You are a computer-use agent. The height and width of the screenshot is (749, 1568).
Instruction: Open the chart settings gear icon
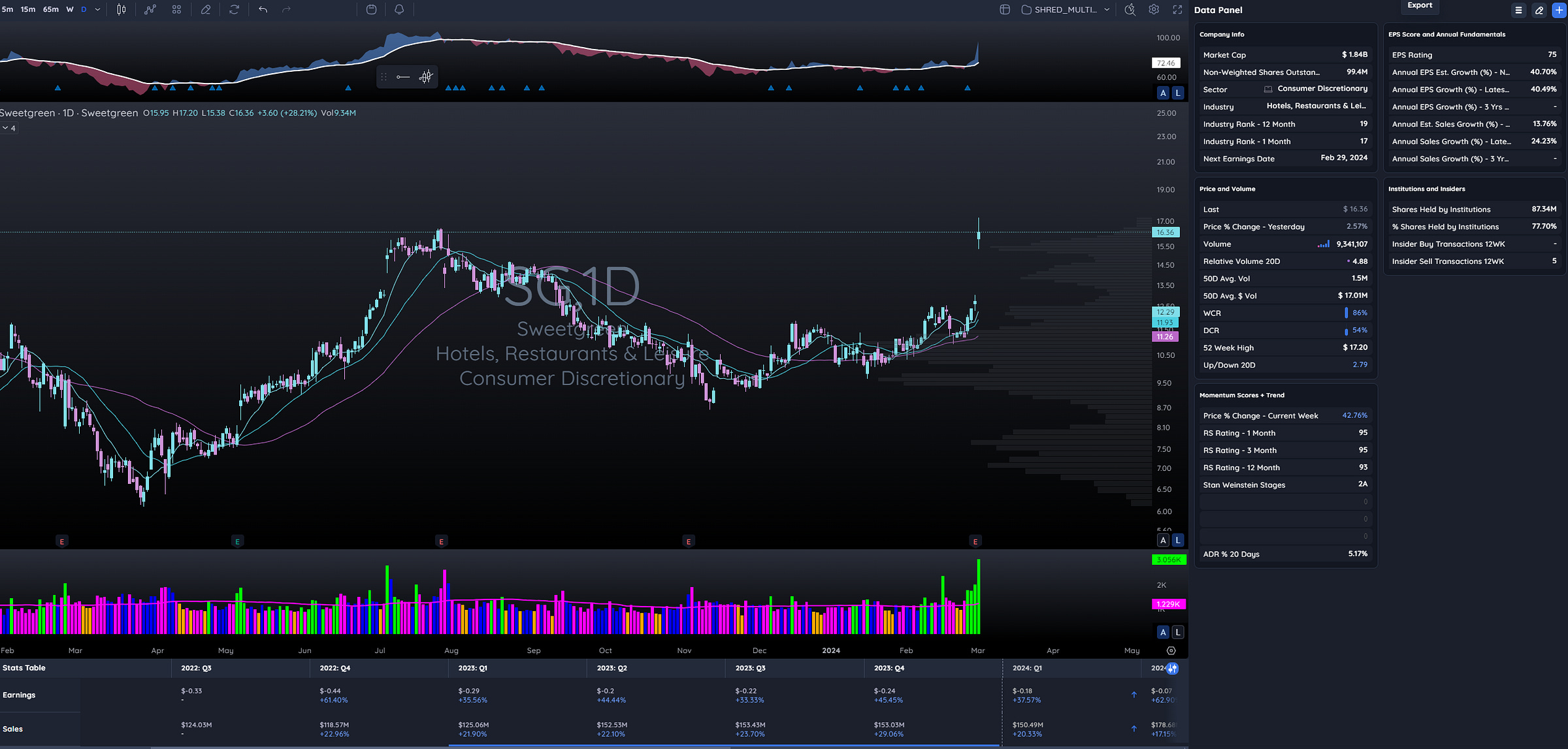coord(1154,9)
